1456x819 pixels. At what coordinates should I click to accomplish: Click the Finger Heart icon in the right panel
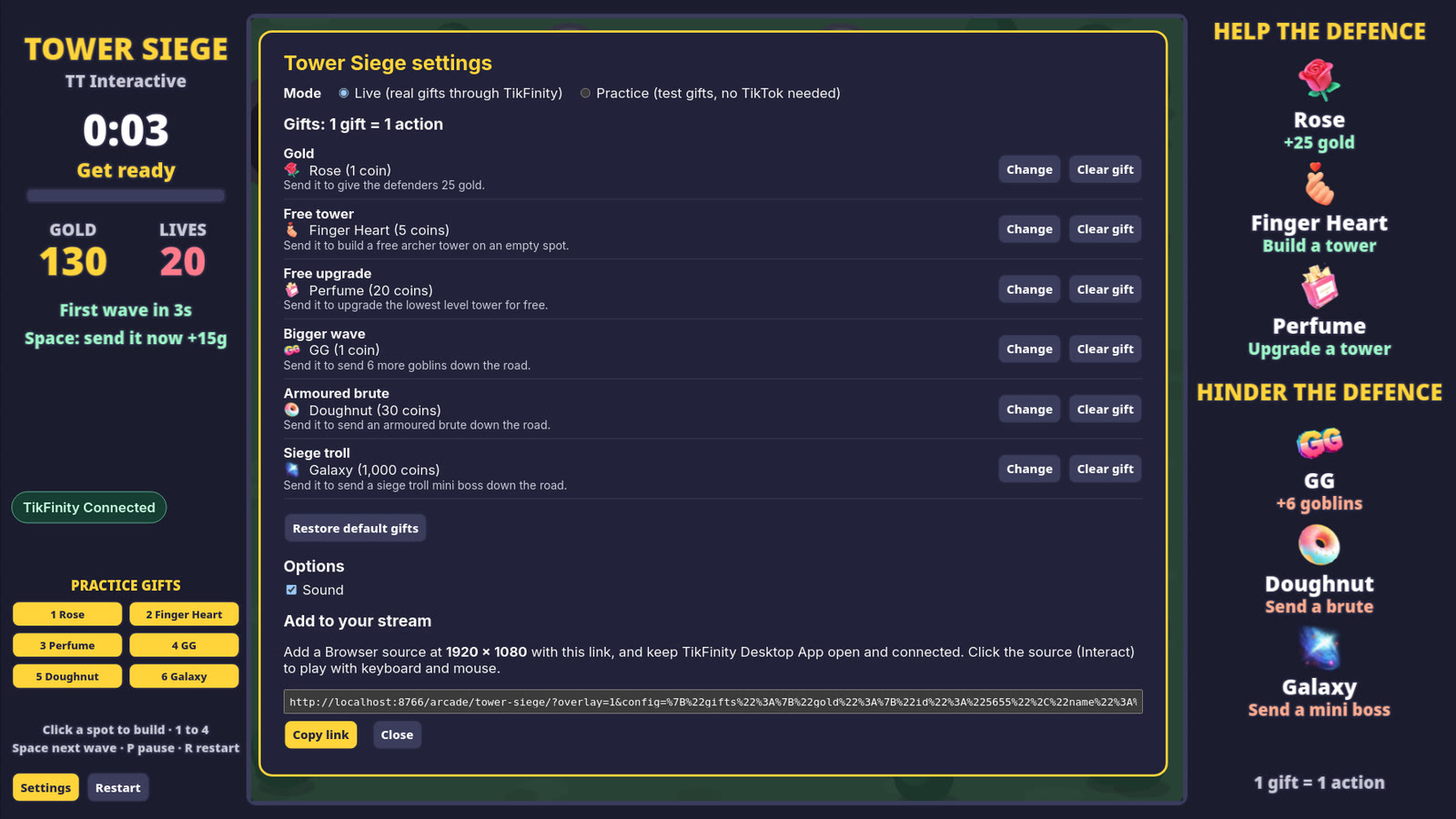[x=1319, y=184]
